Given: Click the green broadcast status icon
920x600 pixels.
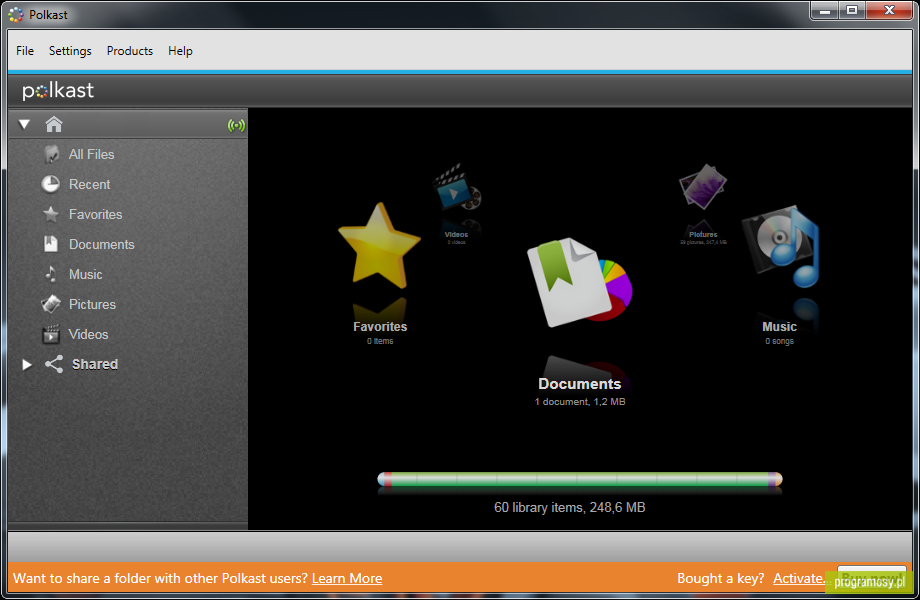Looking at the screenshot, I should pos(236,125).
